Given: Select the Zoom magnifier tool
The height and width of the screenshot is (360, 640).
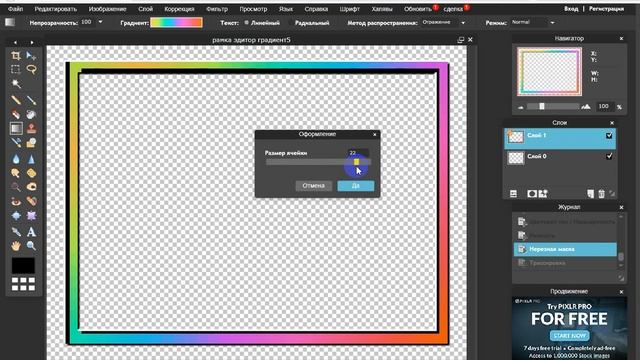Looking at the screenshot, I should pos(31,246).
